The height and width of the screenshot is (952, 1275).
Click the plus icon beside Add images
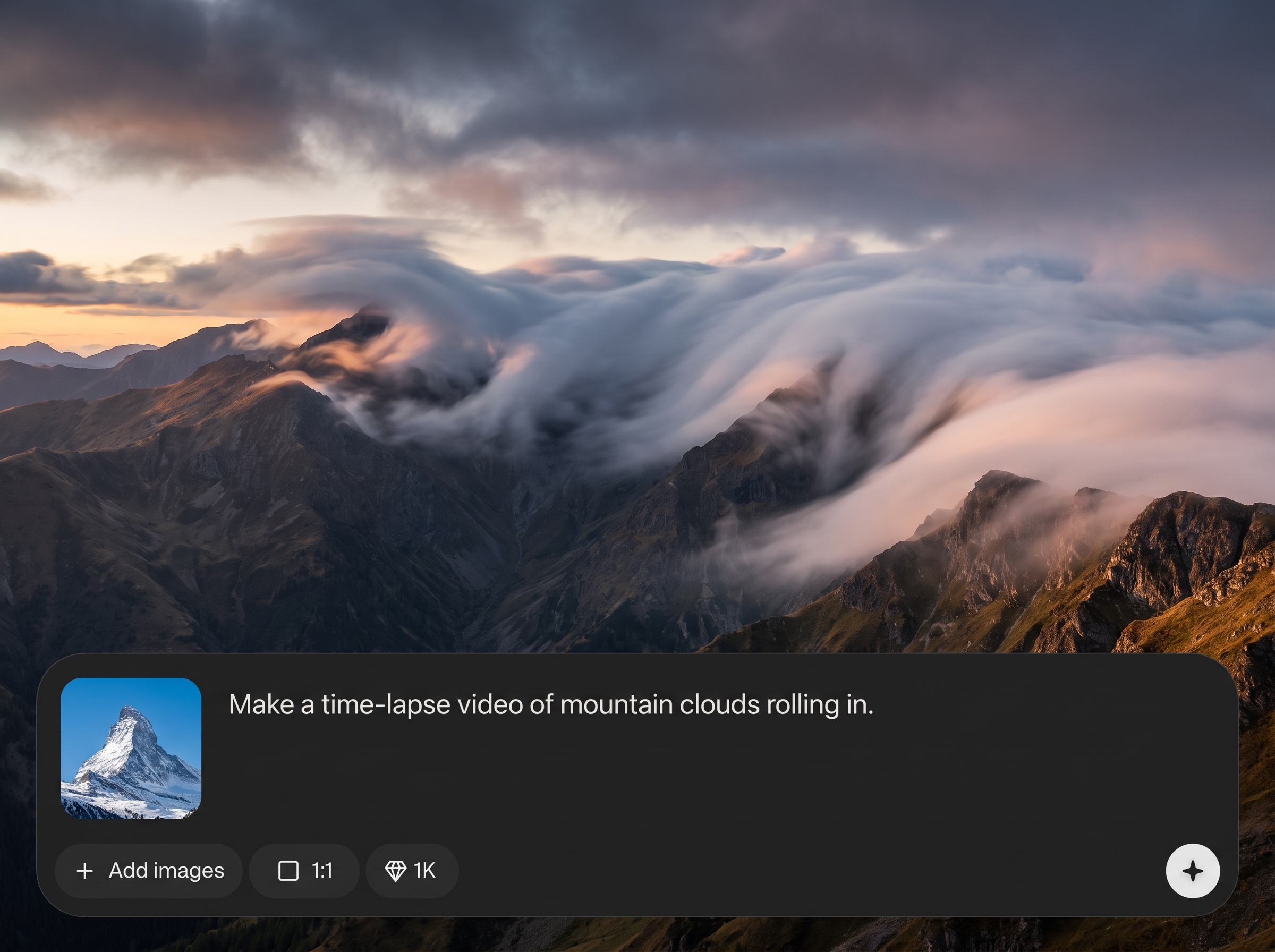tap(84, 871)
